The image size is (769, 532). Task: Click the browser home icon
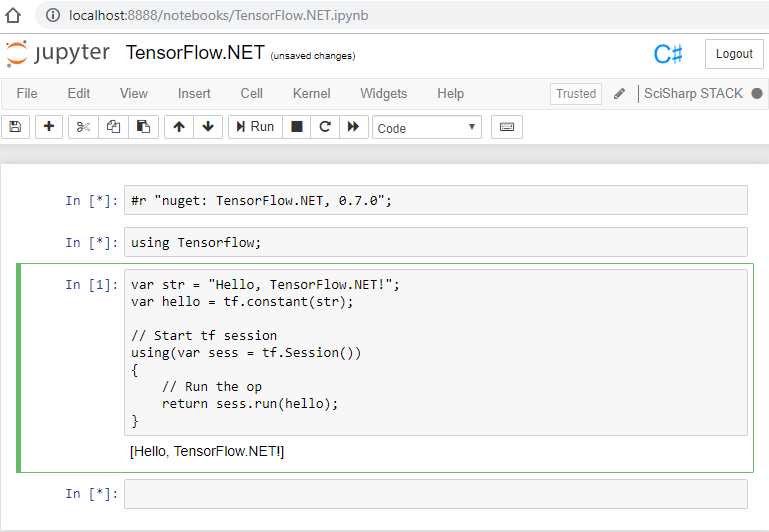pyautogui.click(x=13, y=15)
